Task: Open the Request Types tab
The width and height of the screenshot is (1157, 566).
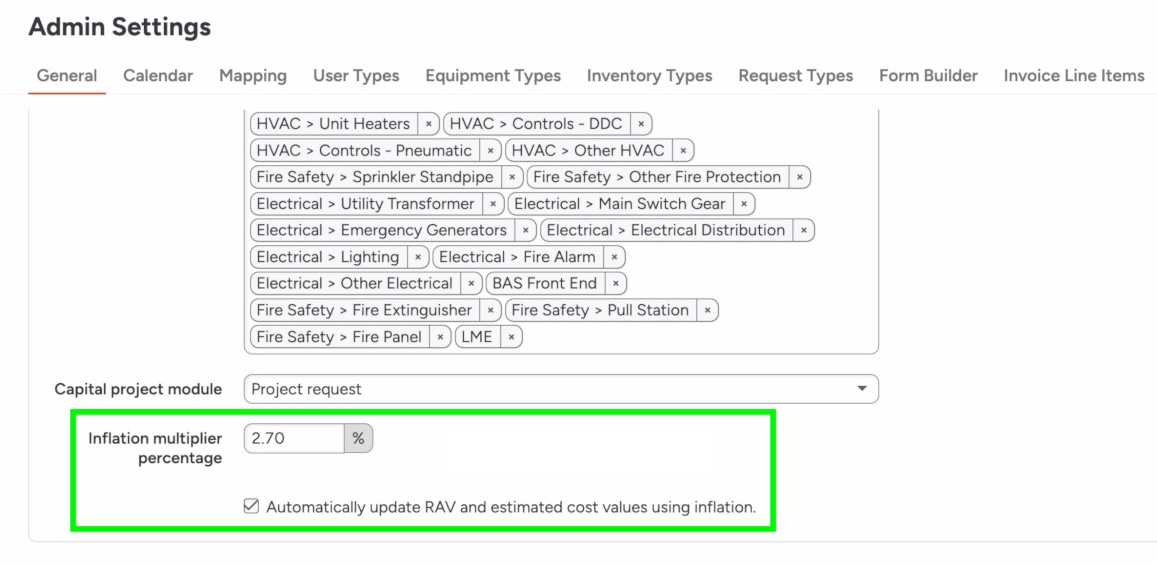Action: click(x=795, y=75)
